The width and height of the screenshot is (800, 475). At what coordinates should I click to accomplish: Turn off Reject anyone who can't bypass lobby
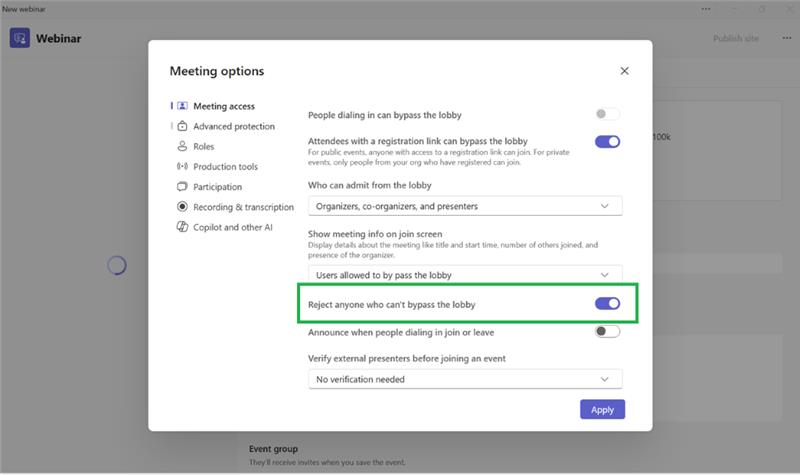(607, 304)
